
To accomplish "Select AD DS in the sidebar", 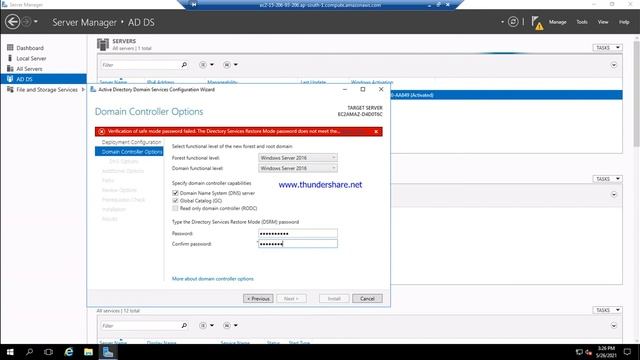I will click(x=43, y=79).
